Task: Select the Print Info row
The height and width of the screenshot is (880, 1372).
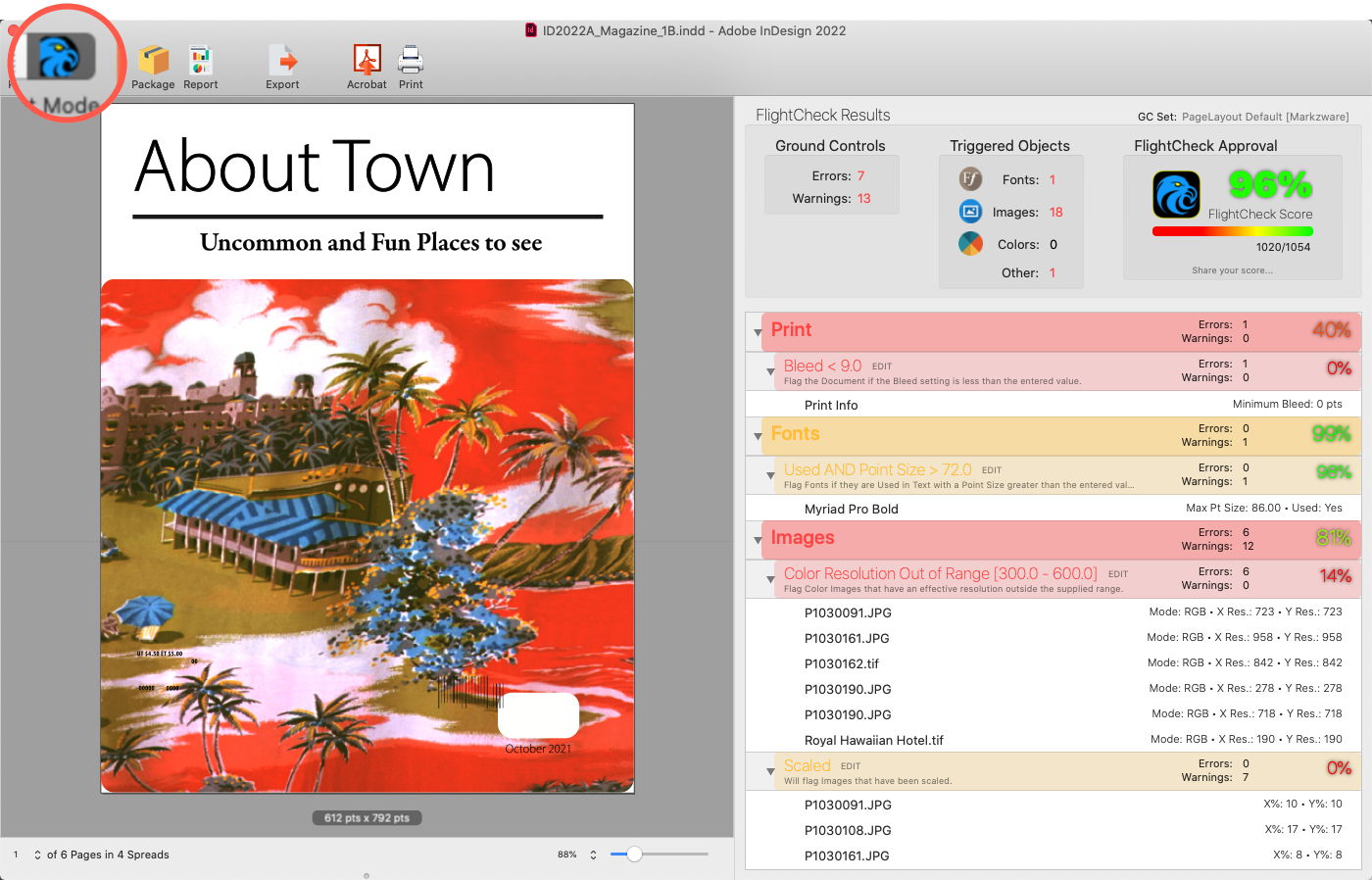Action: click(1053, 405)
